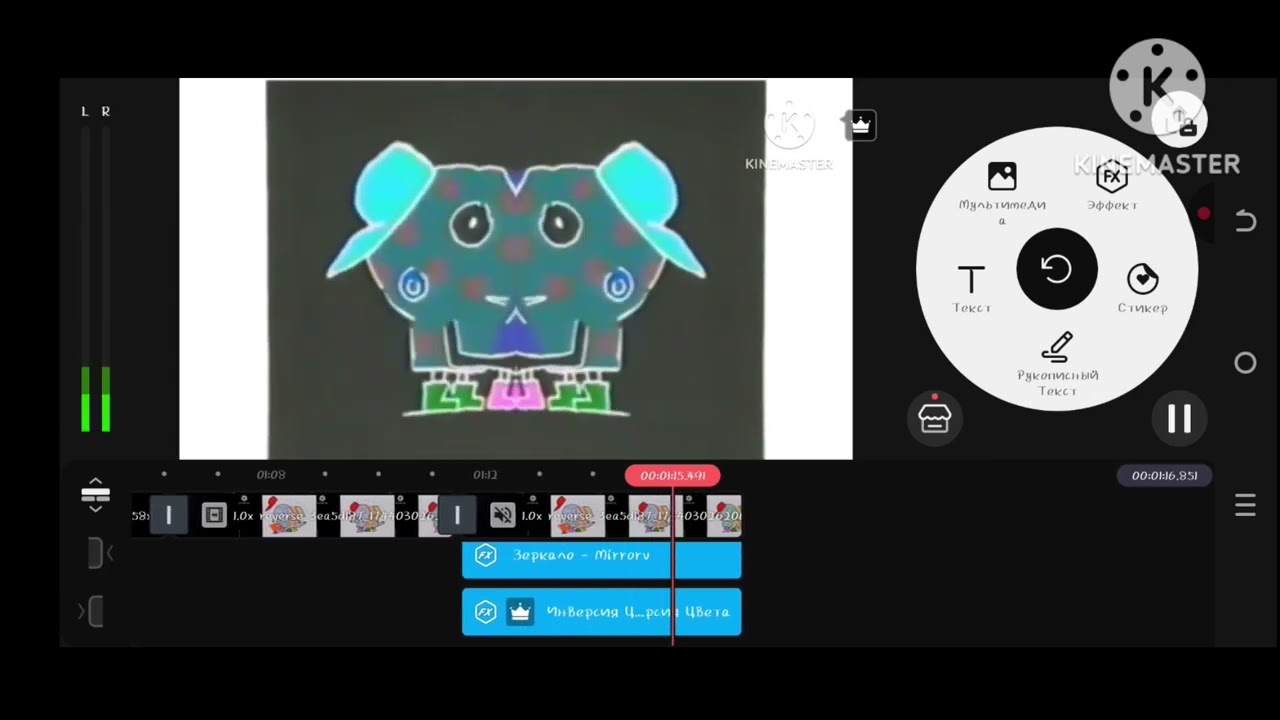Tap the red record indicator dot
Viewport: 1280px width, 720px height.
pyautogui.click(x=1203, y=214)
